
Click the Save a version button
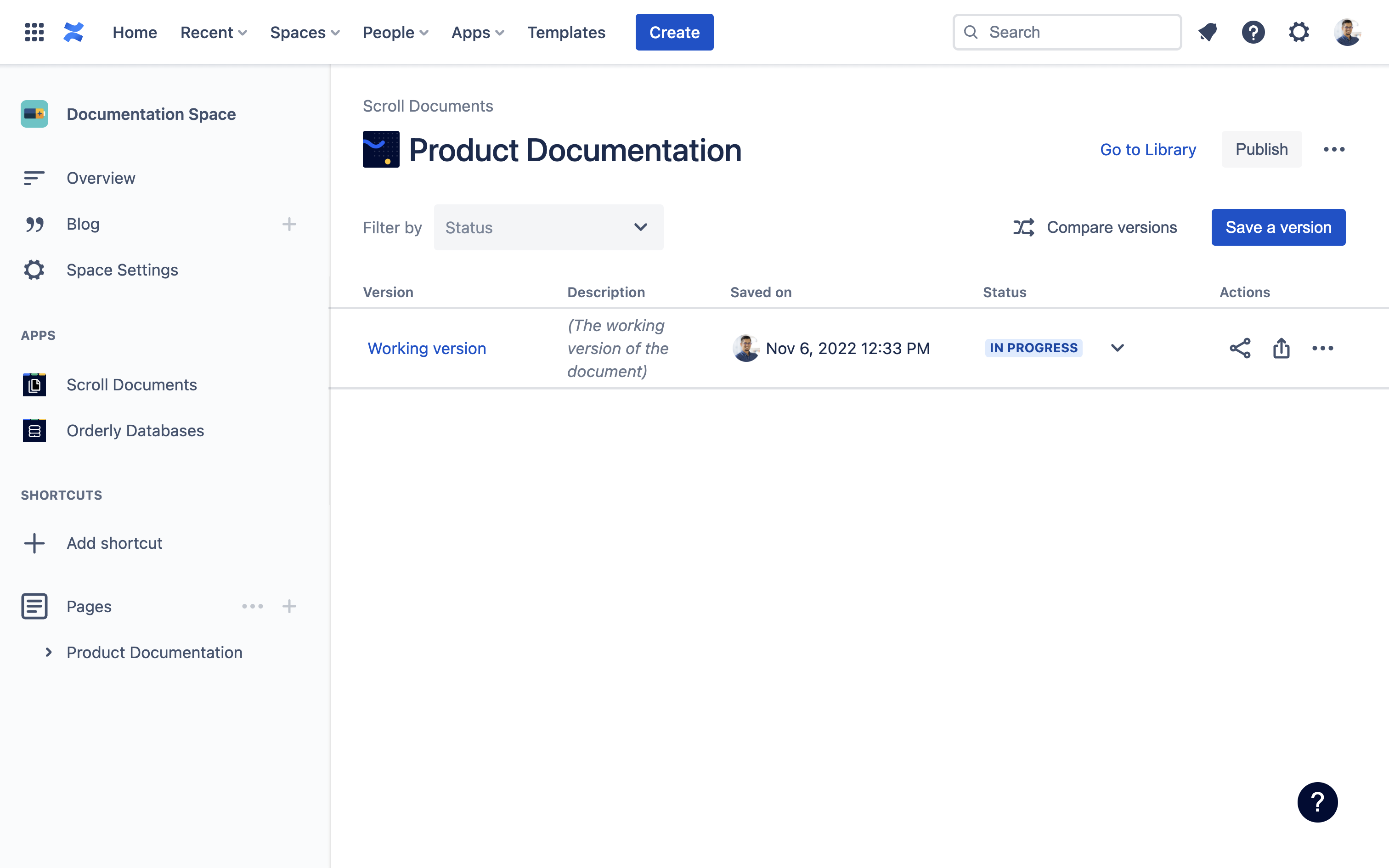pos(1278,227)
